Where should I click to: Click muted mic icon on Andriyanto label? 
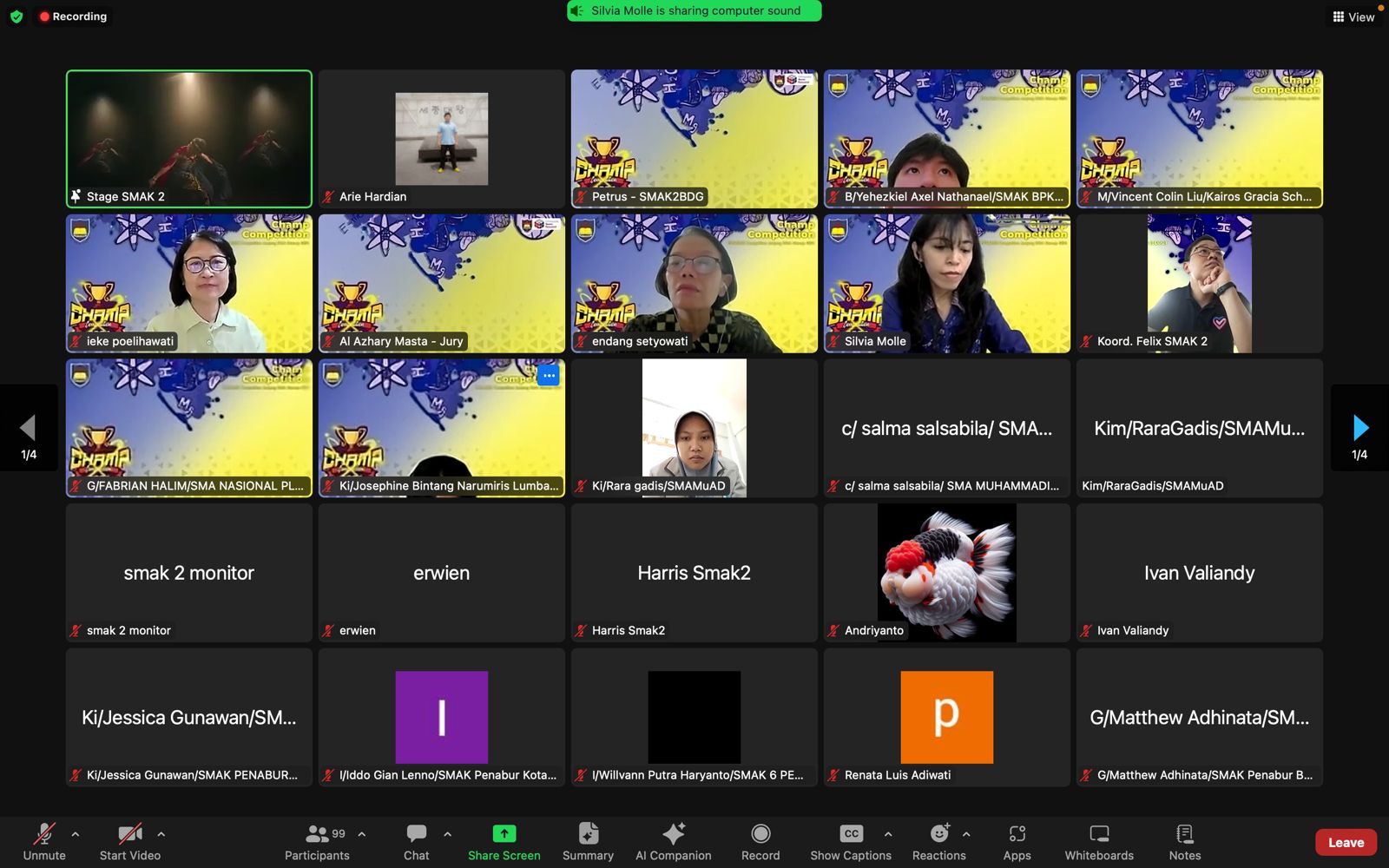pyautogui.click(x=833, y=631)
